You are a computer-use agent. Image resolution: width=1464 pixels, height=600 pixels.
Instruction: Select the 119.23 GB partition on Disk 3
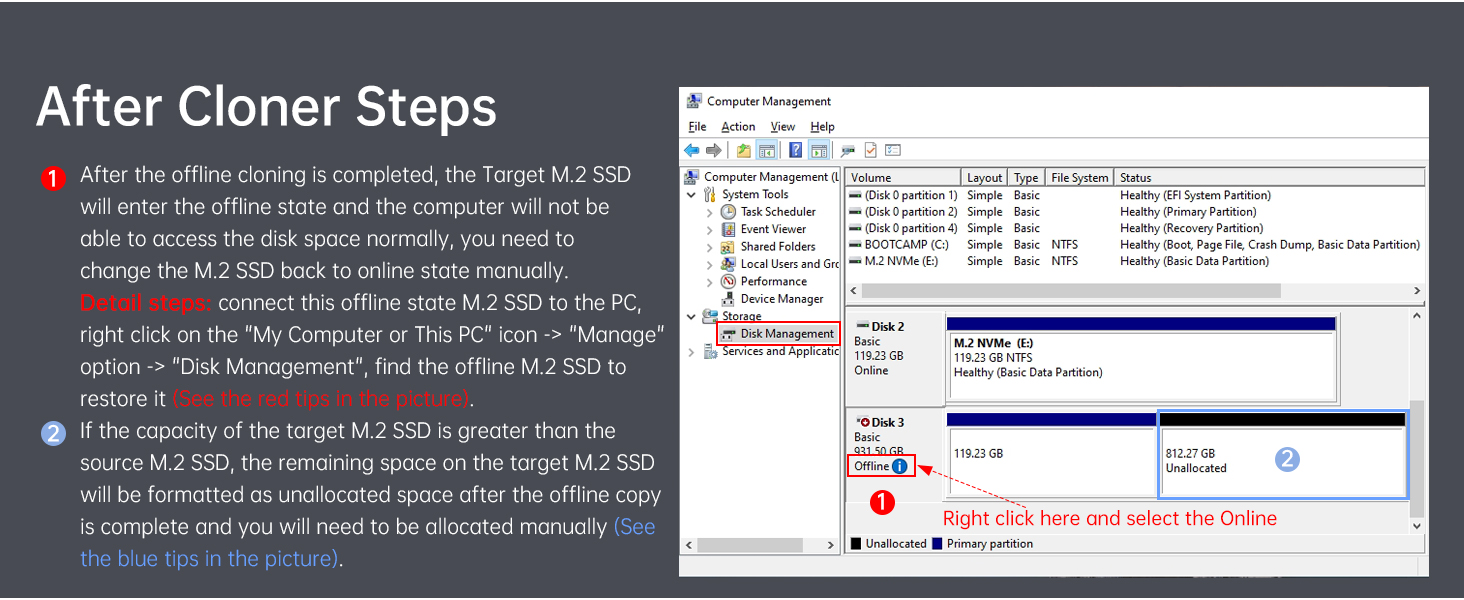tap(1050, 454)
